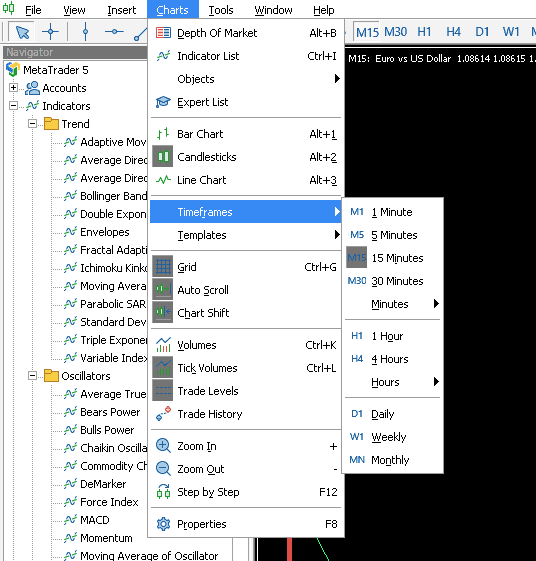The image size is (536, 561).
Task: Switch chart to H1 toolbar timeframe
Action: pos(424,32)
